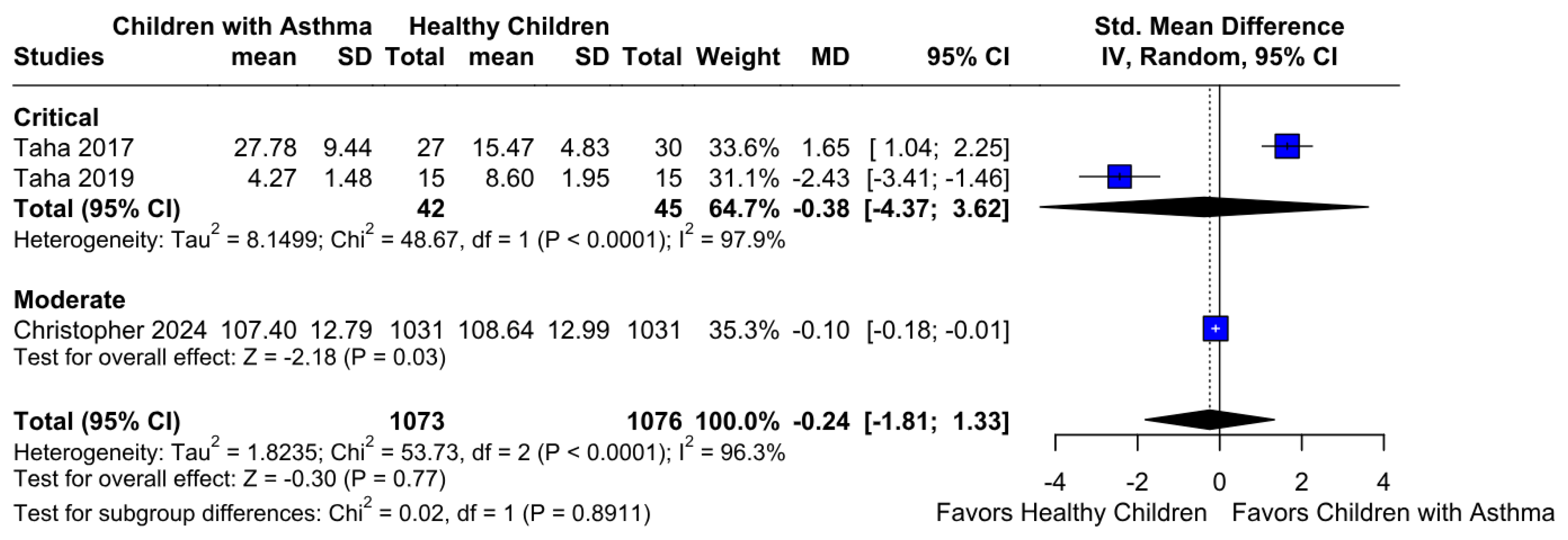Click the Taha 2017 blue square marker

(x=1287, y=146)
